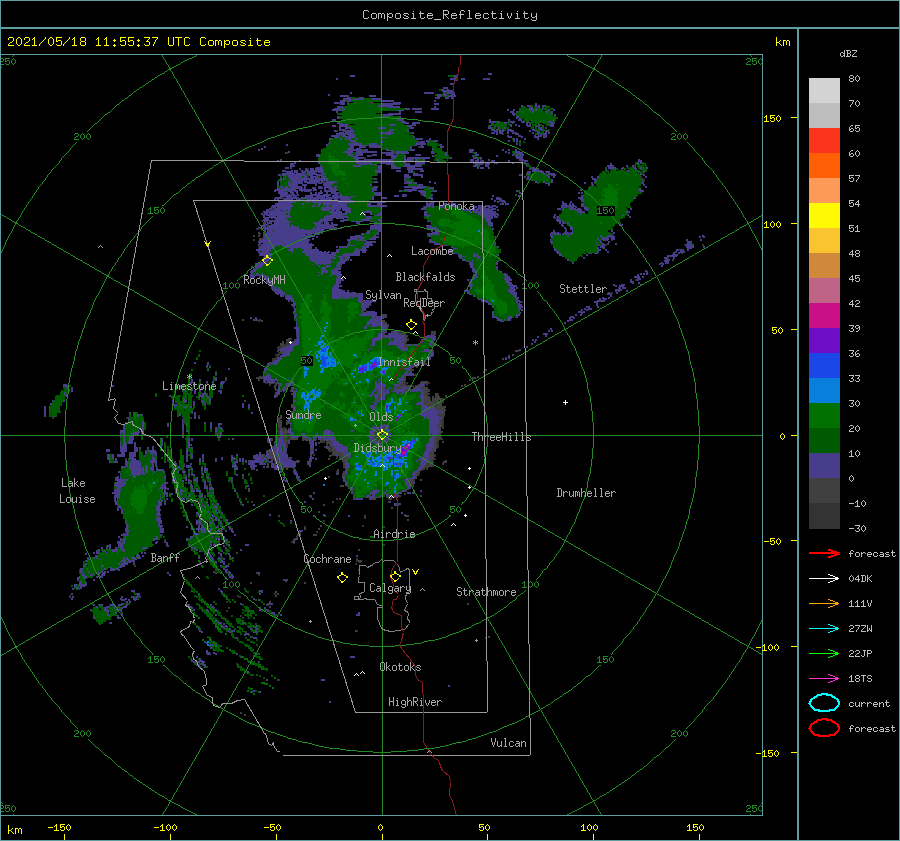Click the yellow diamond marker near Cochrane

(x=342, y=578)
